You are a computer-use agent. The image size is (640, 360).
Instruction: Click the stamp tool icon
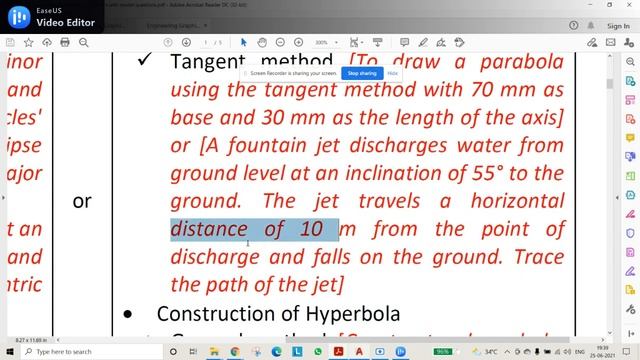[459, 42]
